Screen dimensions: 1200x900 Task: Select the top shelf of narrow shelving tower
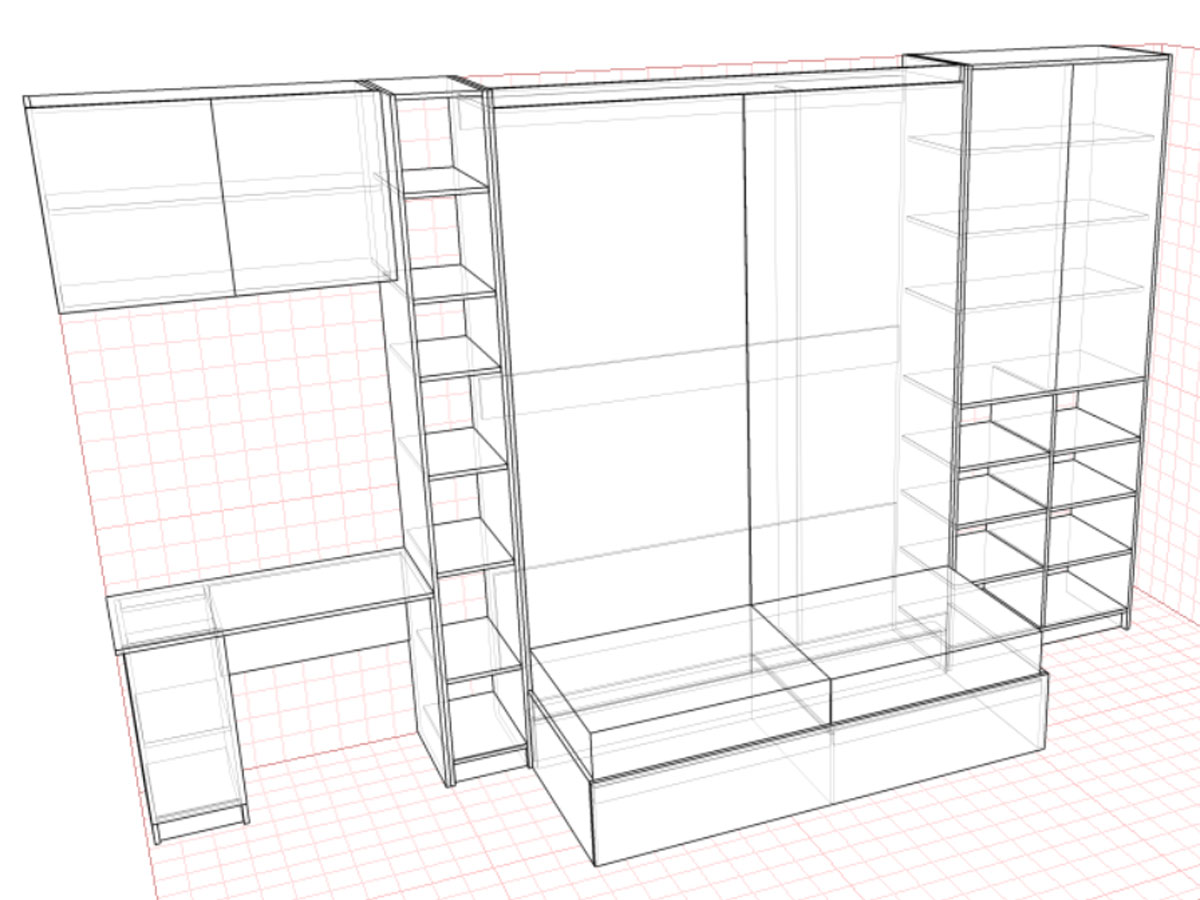pos(443,182)
